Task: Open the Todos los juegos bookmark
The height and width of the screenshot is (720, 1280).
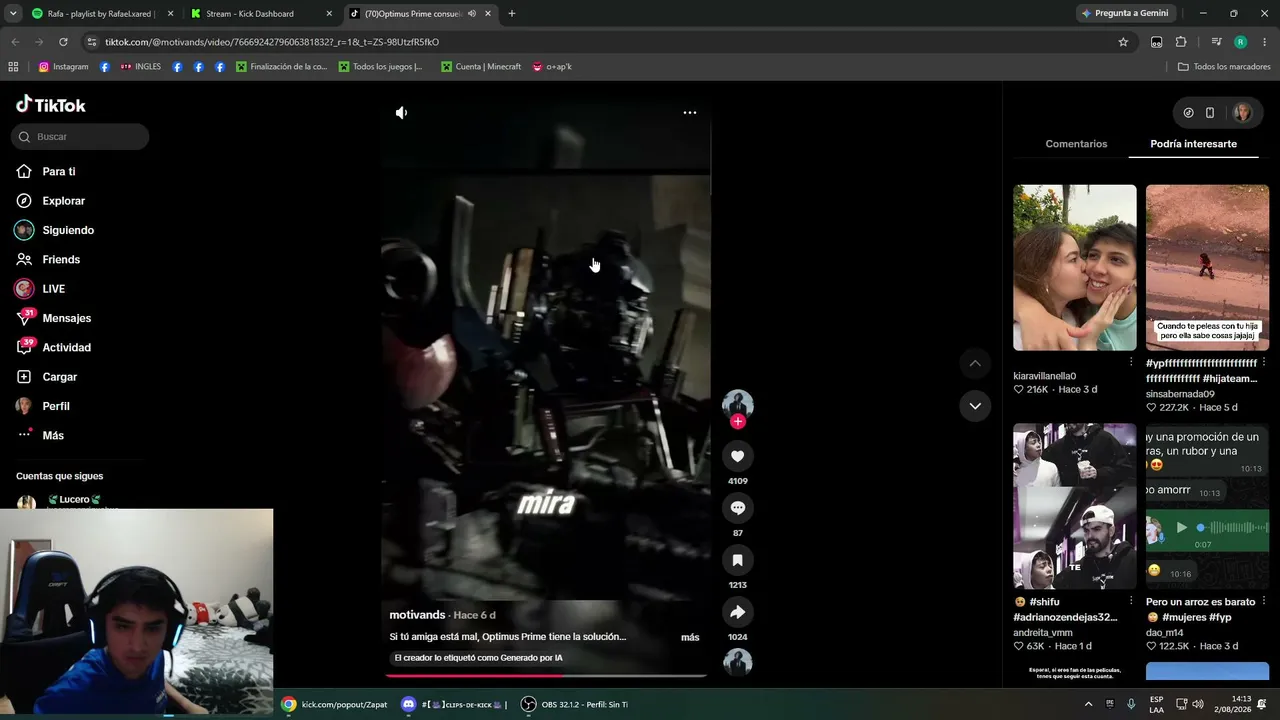Action: click(380, 67)
